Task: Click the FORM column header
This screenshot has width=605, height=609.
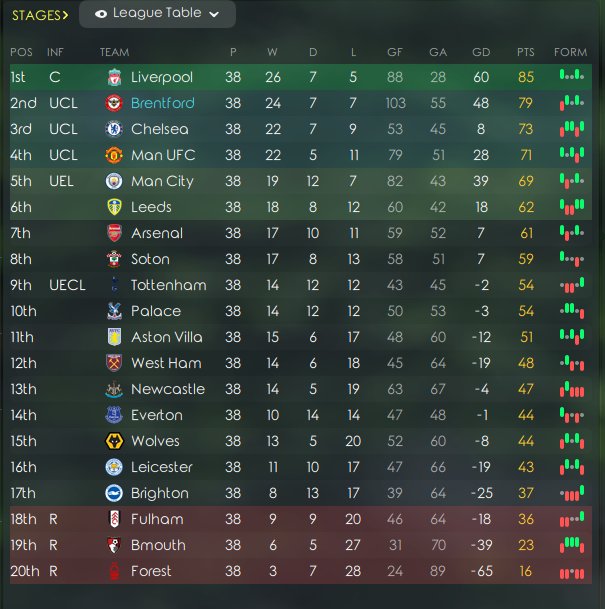Action: pos(570,52)
